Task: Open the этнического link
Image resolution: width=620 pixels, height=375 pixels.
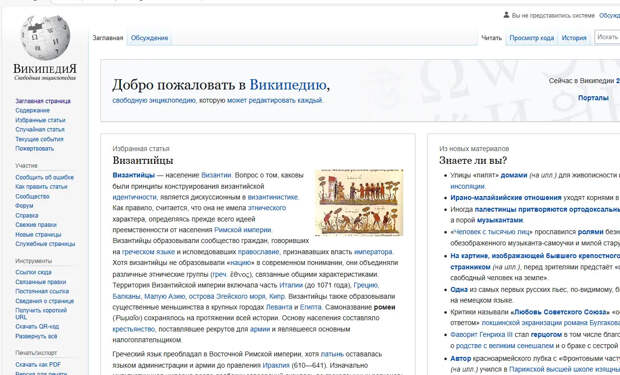Action: tap(267, 208)
